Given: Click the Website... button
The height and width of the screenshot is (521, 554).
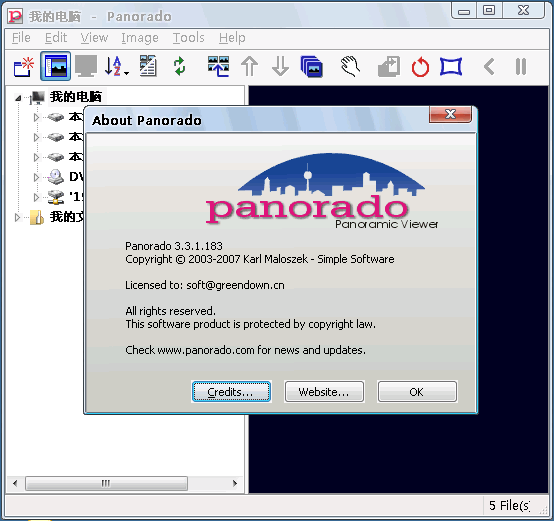Looking at the screenshot, I should coord(324,392).
